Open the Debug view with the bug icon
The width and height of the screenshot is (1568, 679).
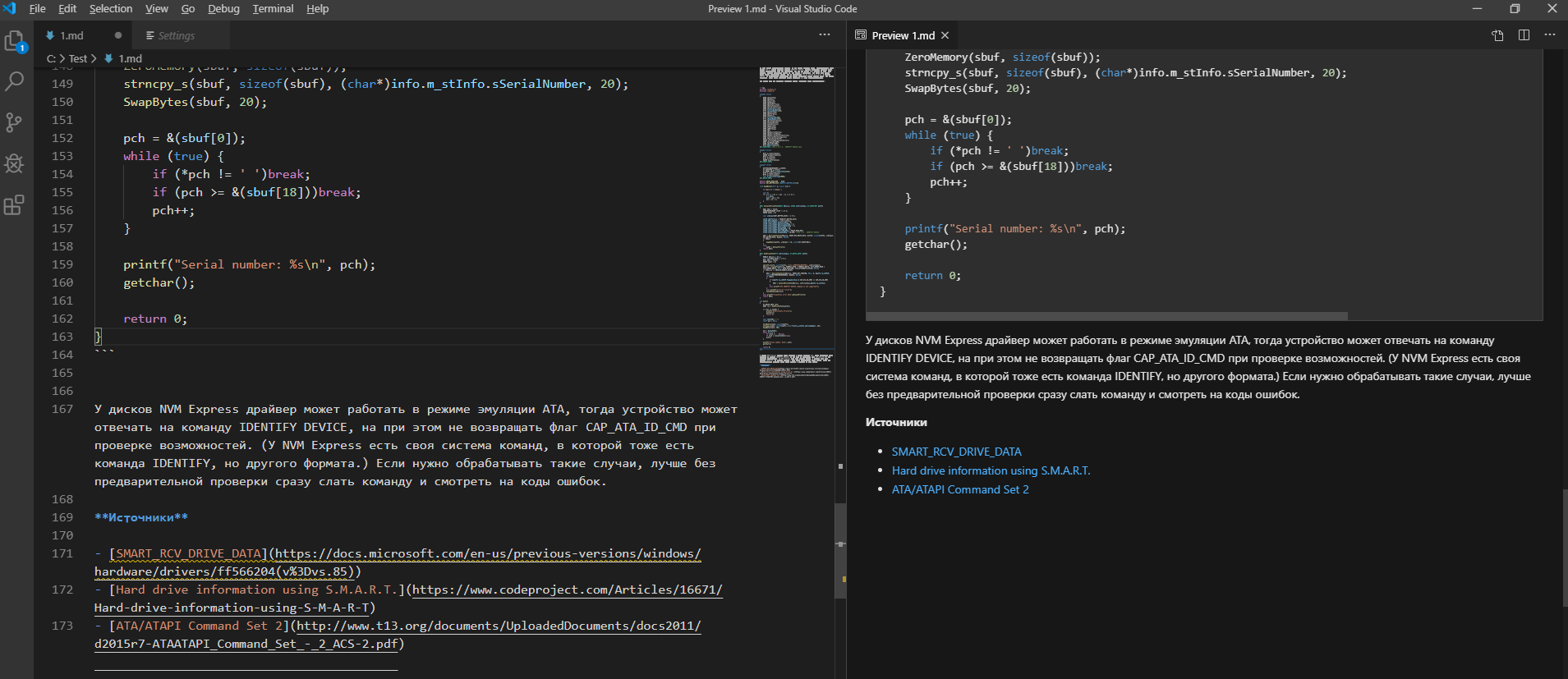[x=15, y=163]
